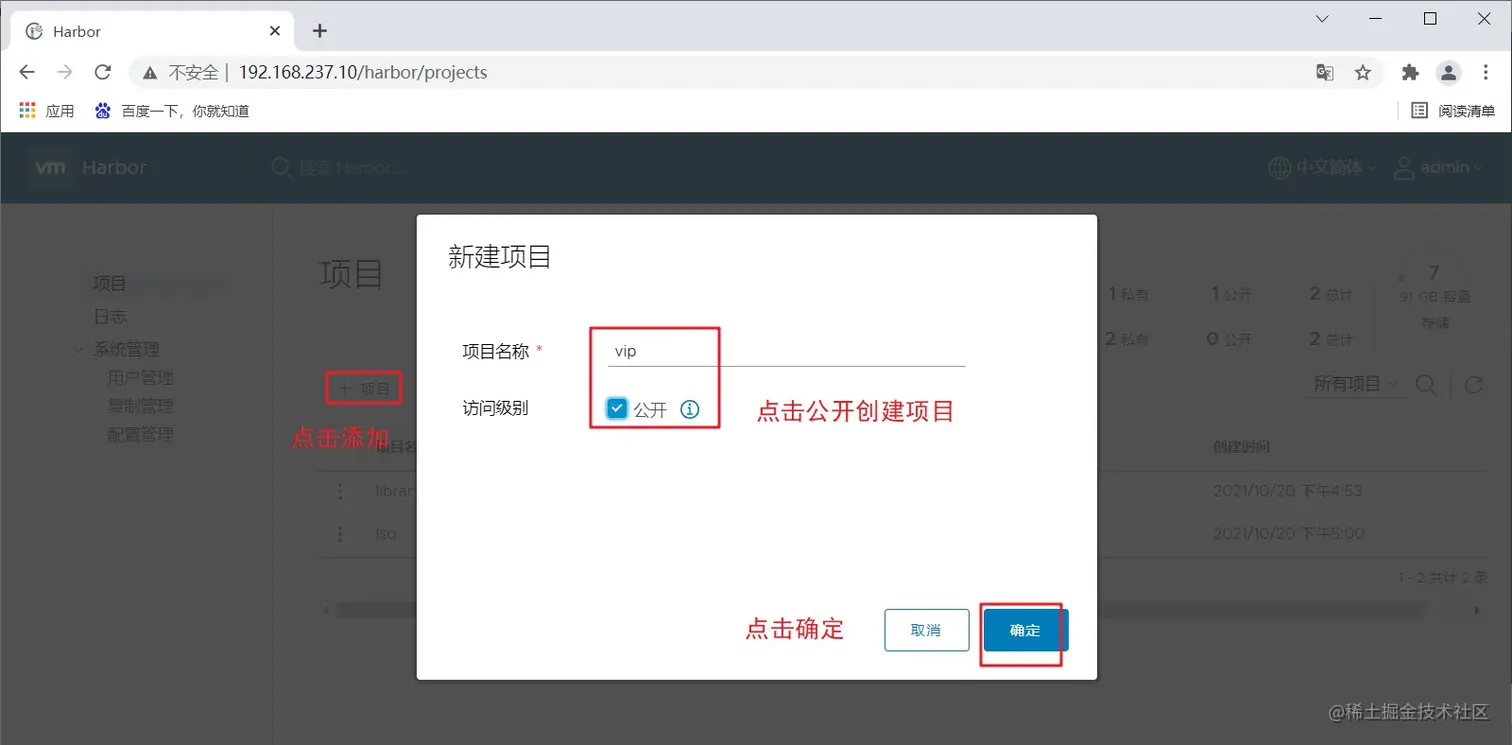Open 复制管理 in sidebar
Viewport: 1512px width, 745px height.
(141, 406)
